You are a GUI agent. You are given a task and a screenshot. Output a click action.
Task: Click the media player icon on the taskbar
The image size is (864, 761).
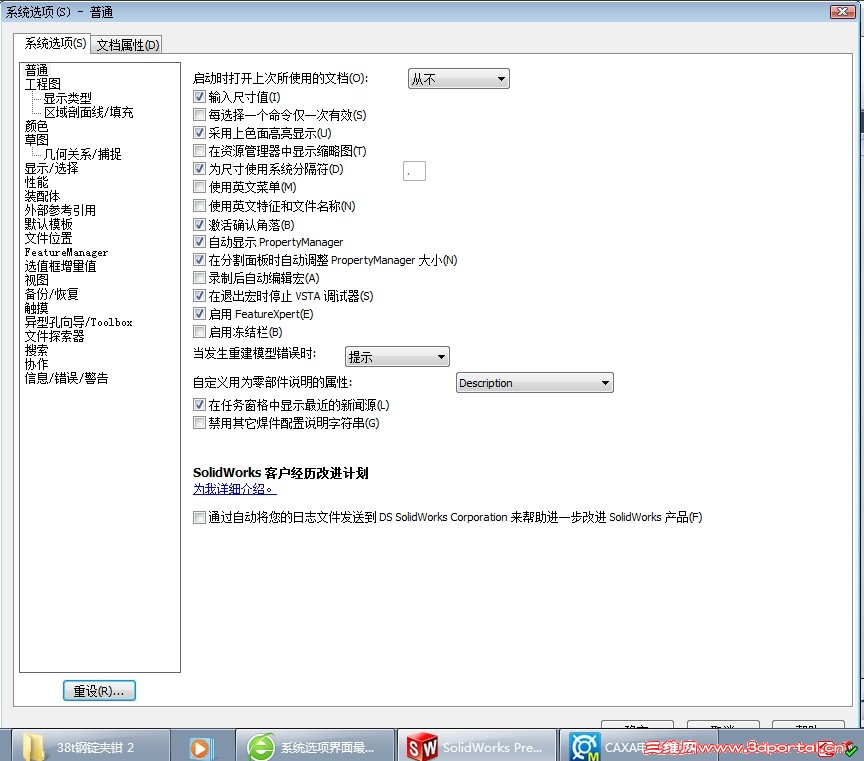pyautogui.click(x=200, y=747)
